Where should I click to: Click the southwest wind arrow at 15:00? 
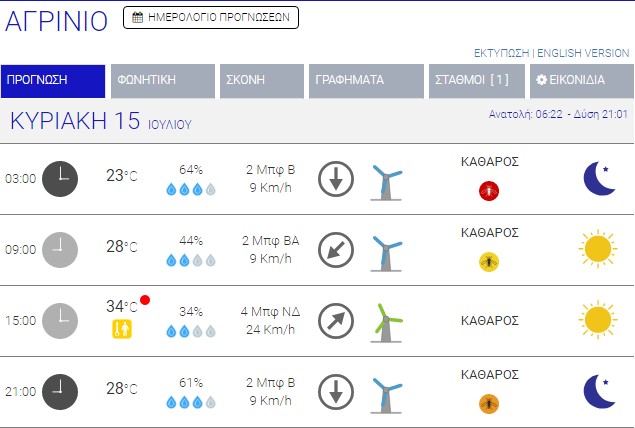336,321
